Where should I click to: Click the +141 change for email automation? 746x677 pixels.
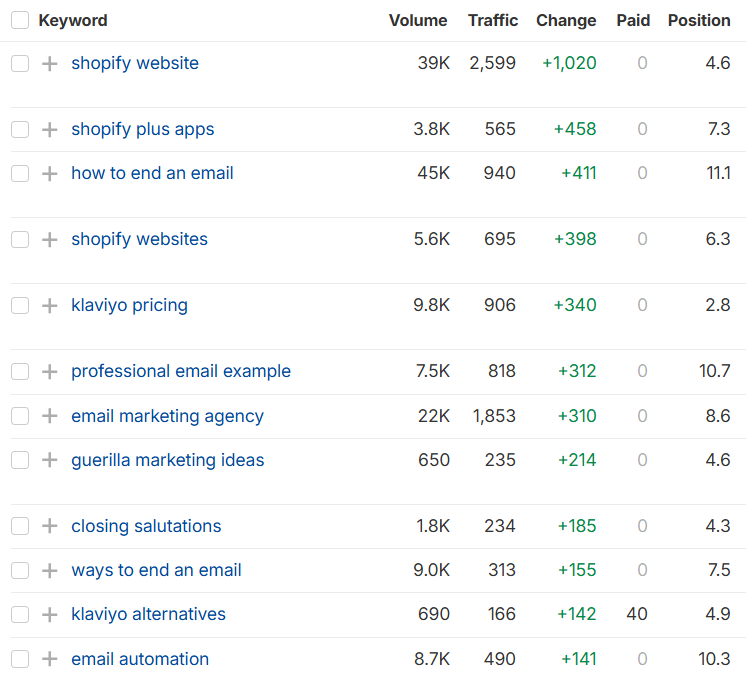tap(579, 659)
